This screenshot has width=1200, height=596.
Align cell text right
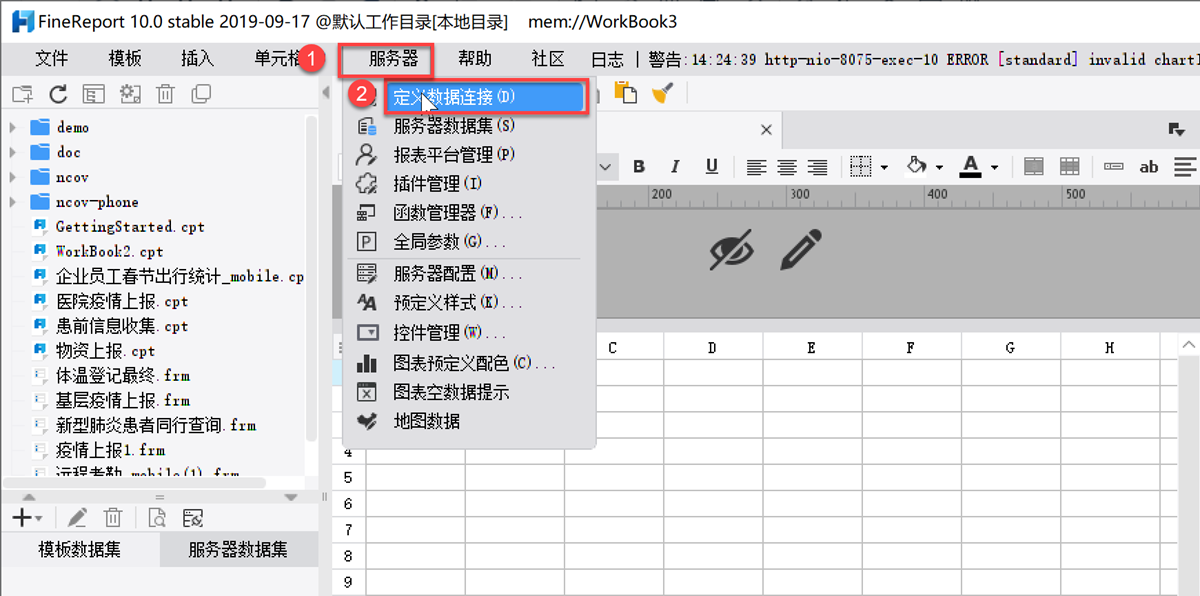(x=818, y=167)
